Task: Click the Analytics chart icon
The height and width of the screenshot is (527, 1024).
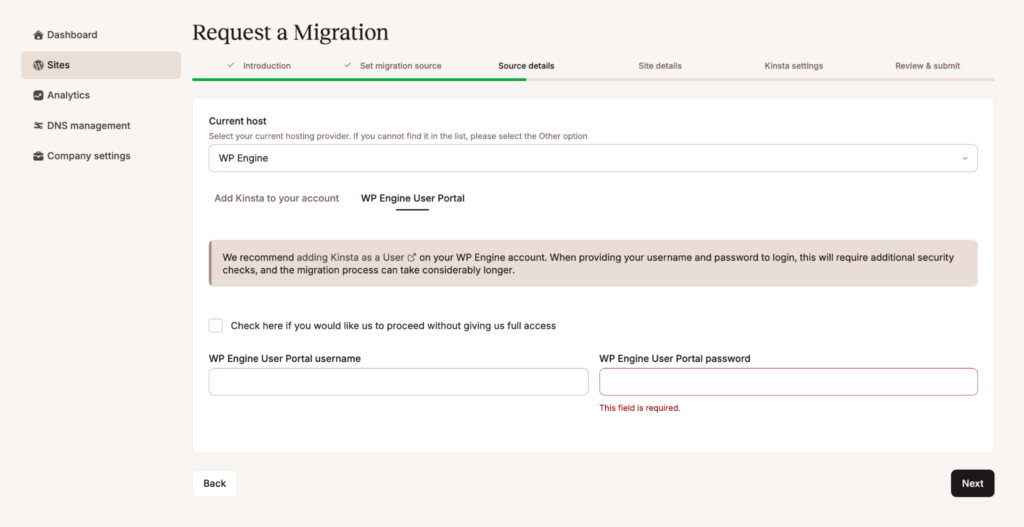Action: tap(38, 95)
